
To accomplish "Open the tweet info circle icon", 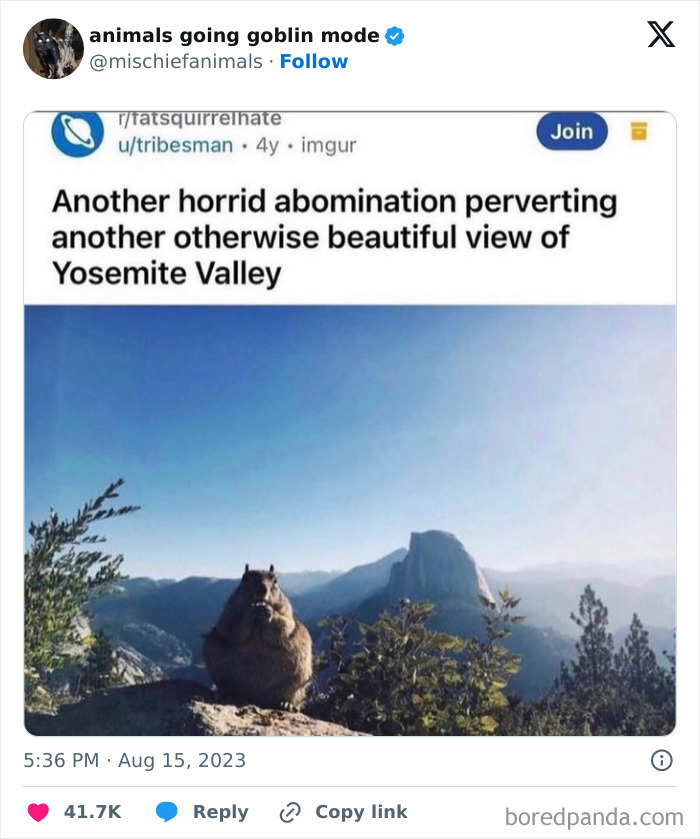I will [x=661, y=760].
